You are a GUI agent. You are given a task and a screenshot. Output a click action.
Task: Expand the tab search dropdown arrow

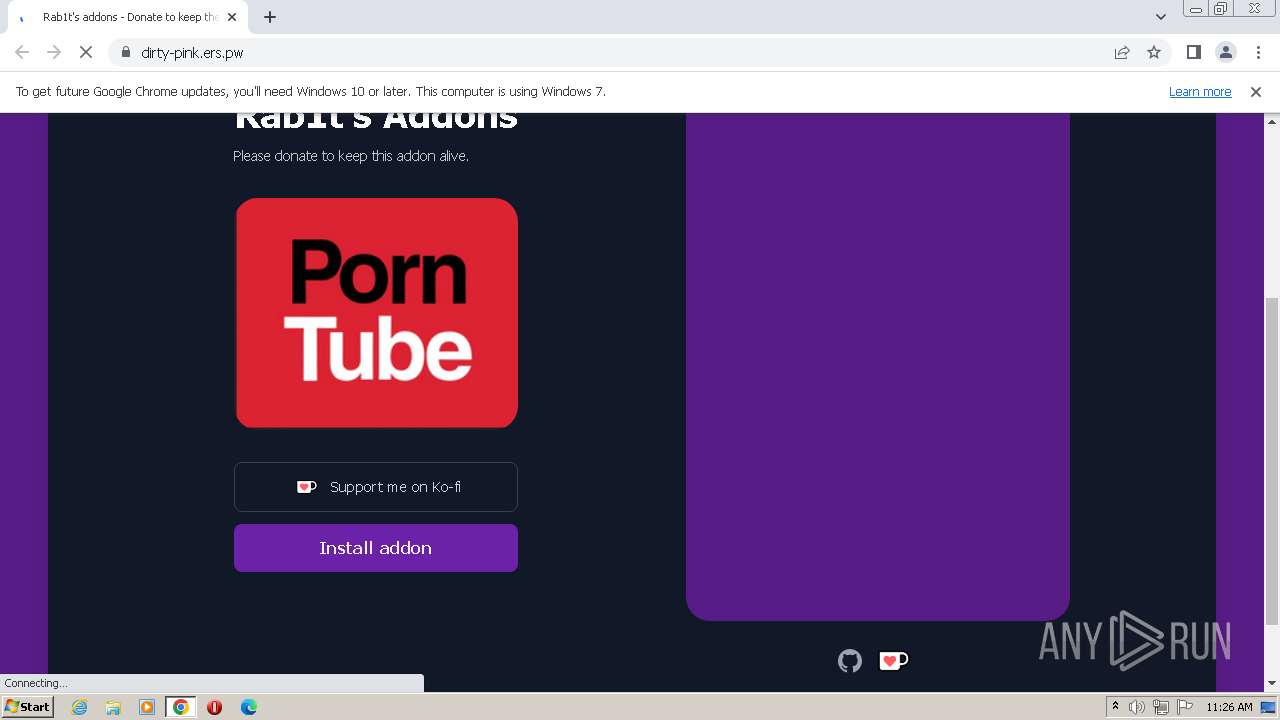[x=1161, y=17]
